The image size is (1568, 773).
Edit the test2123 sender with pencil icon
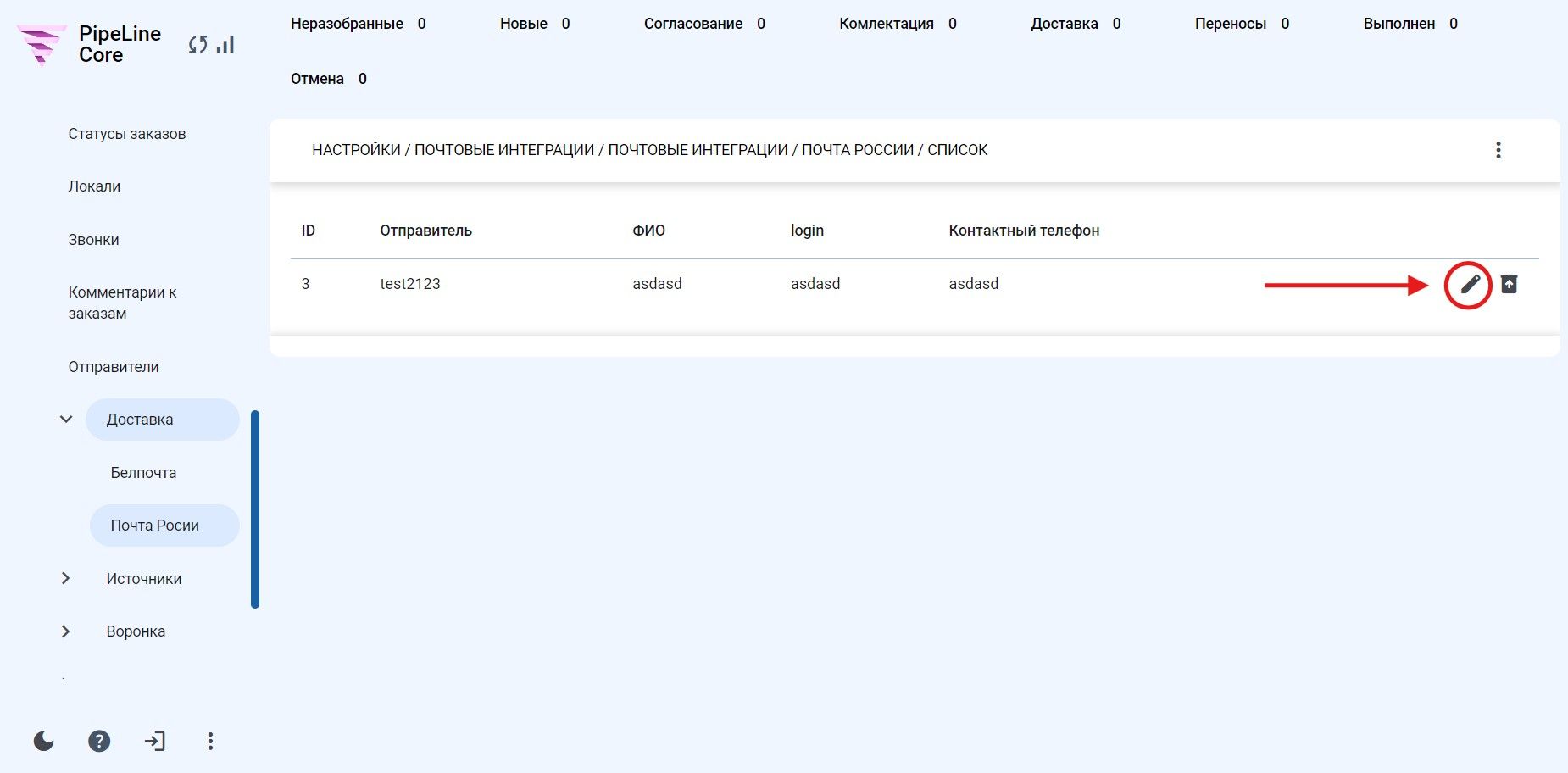pos(1470,284)
